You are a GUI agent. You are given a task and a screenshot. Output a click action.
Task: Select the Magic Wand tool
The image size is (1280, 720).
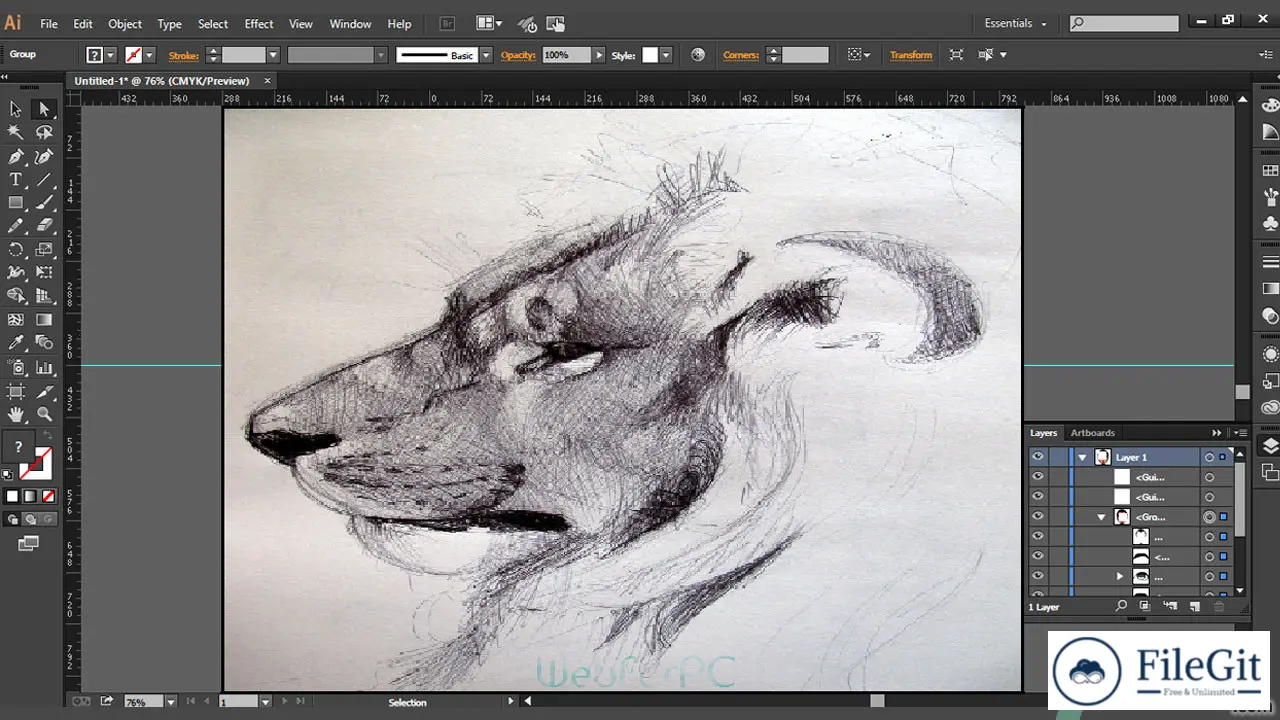16,132
